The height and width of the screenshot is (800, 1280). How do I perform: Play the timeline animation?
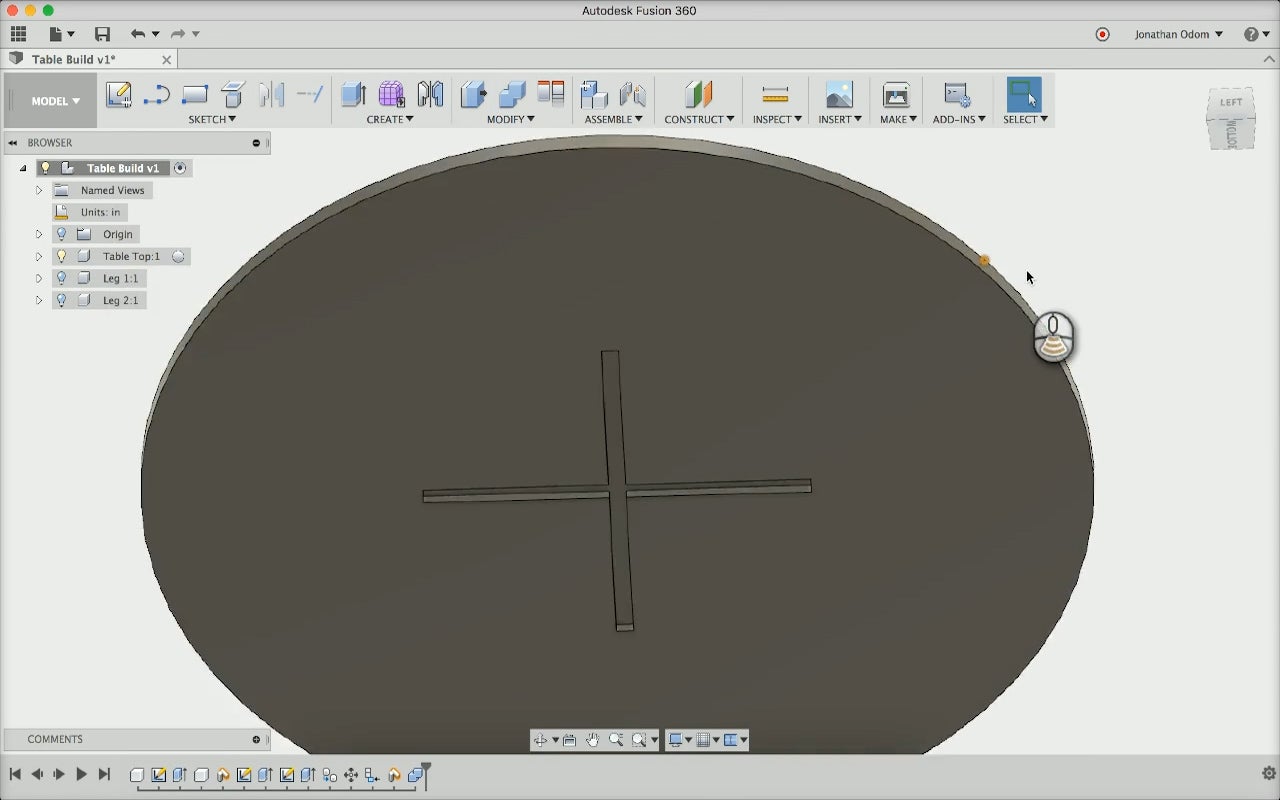pos(81,774)
